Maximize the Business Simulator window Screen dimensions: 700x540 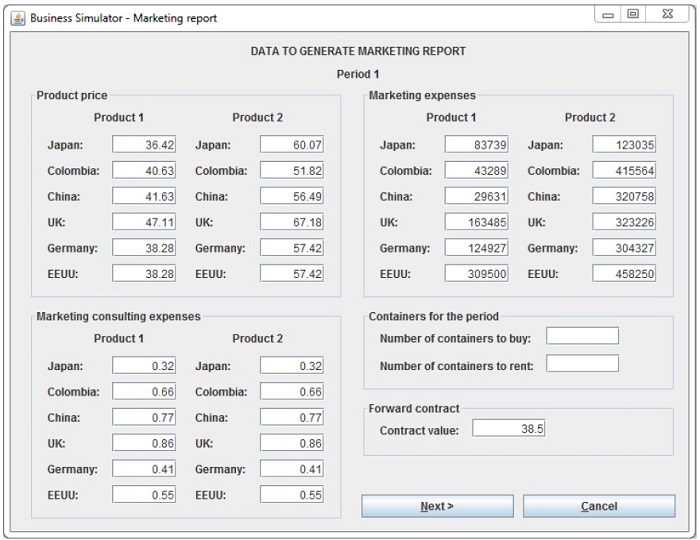pyautogui.click(x=633, y=15)
